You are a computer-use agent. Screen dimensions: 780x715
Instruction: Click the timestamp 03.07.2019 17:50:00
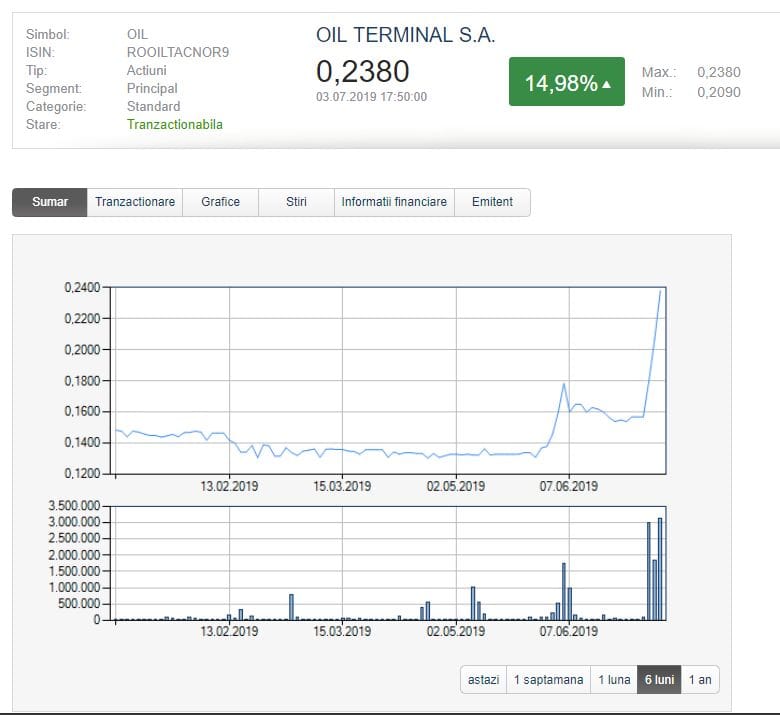(x=371, y=97)
